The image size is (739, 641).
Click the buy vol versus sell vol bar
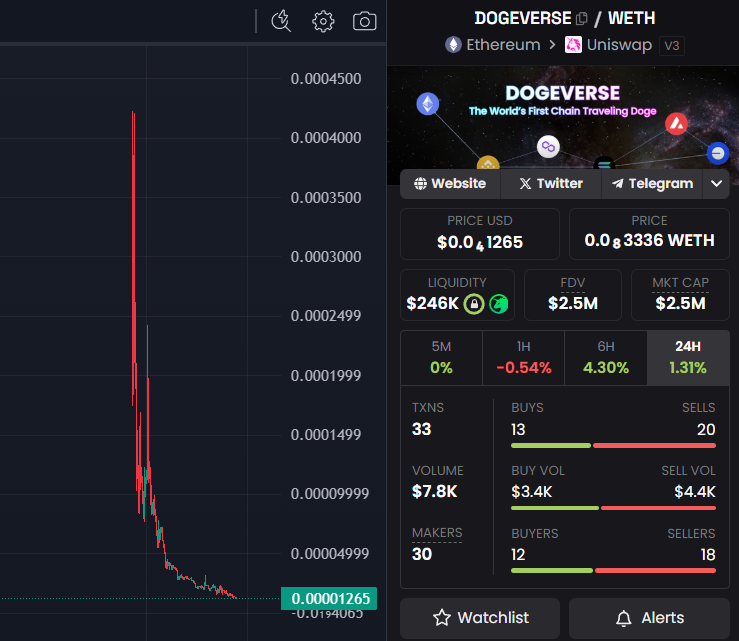pyautogui.click(x=613, y=508)
